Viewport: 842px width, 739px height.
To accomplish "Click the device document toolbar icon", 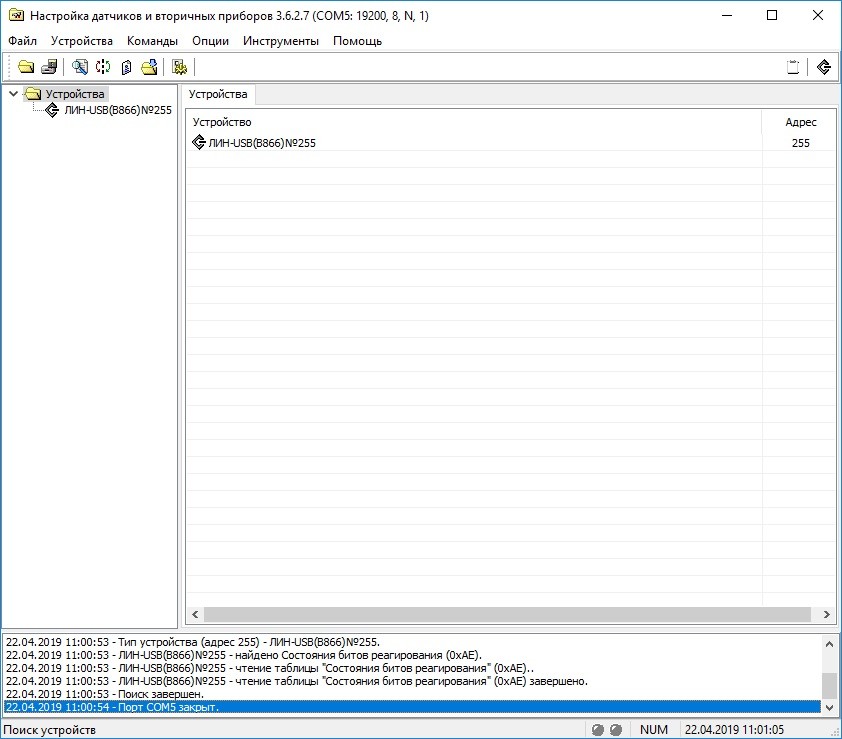I will pos(126,67).
